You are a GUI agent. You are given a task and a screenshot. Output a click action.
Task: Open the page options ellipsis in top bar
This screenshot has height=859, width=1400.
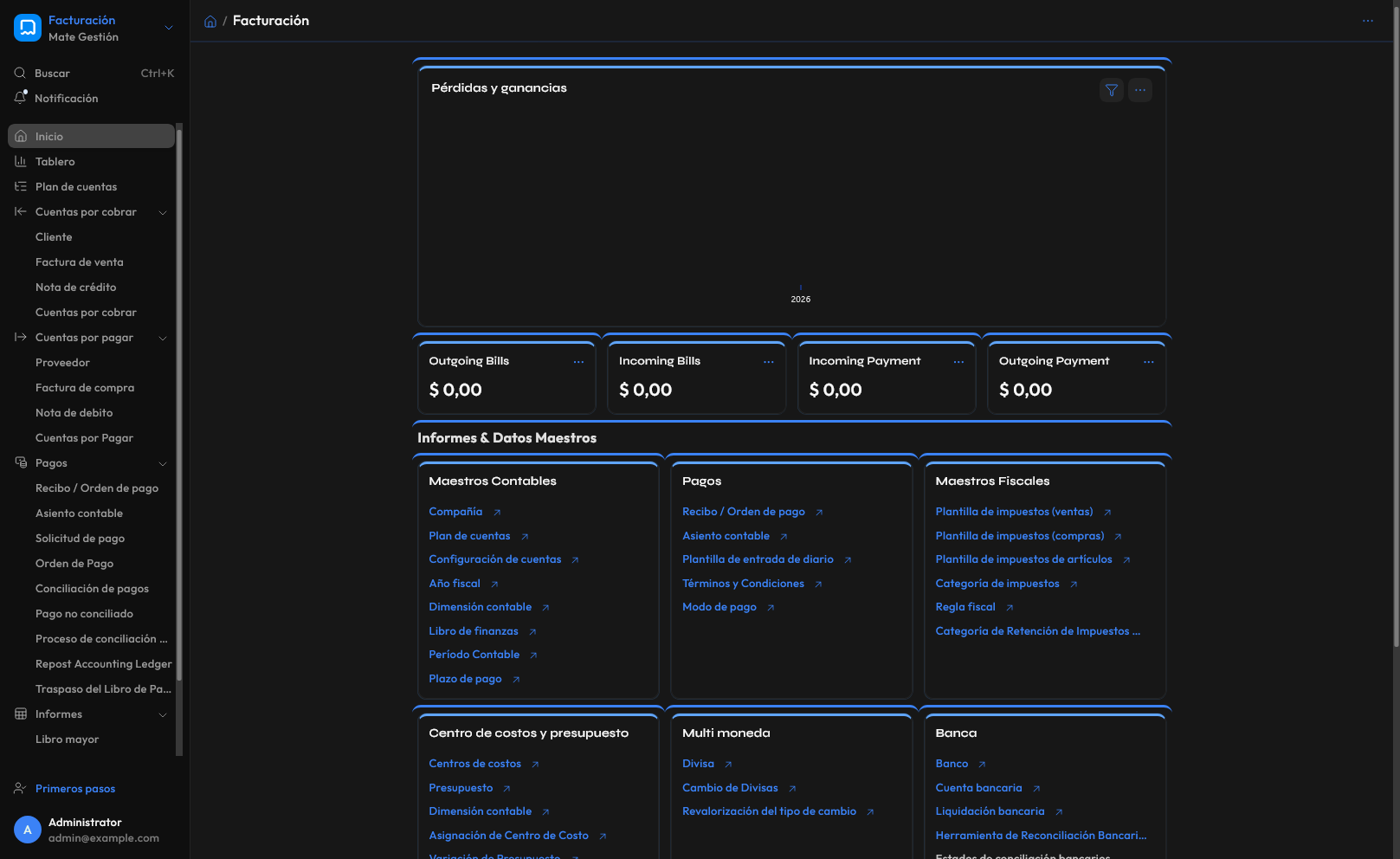point(1368,21)
